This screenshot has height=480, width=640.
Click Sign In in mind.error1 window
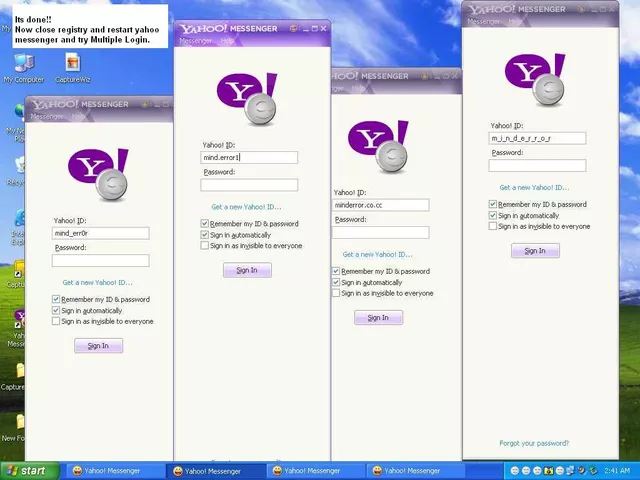coord(247,270)
